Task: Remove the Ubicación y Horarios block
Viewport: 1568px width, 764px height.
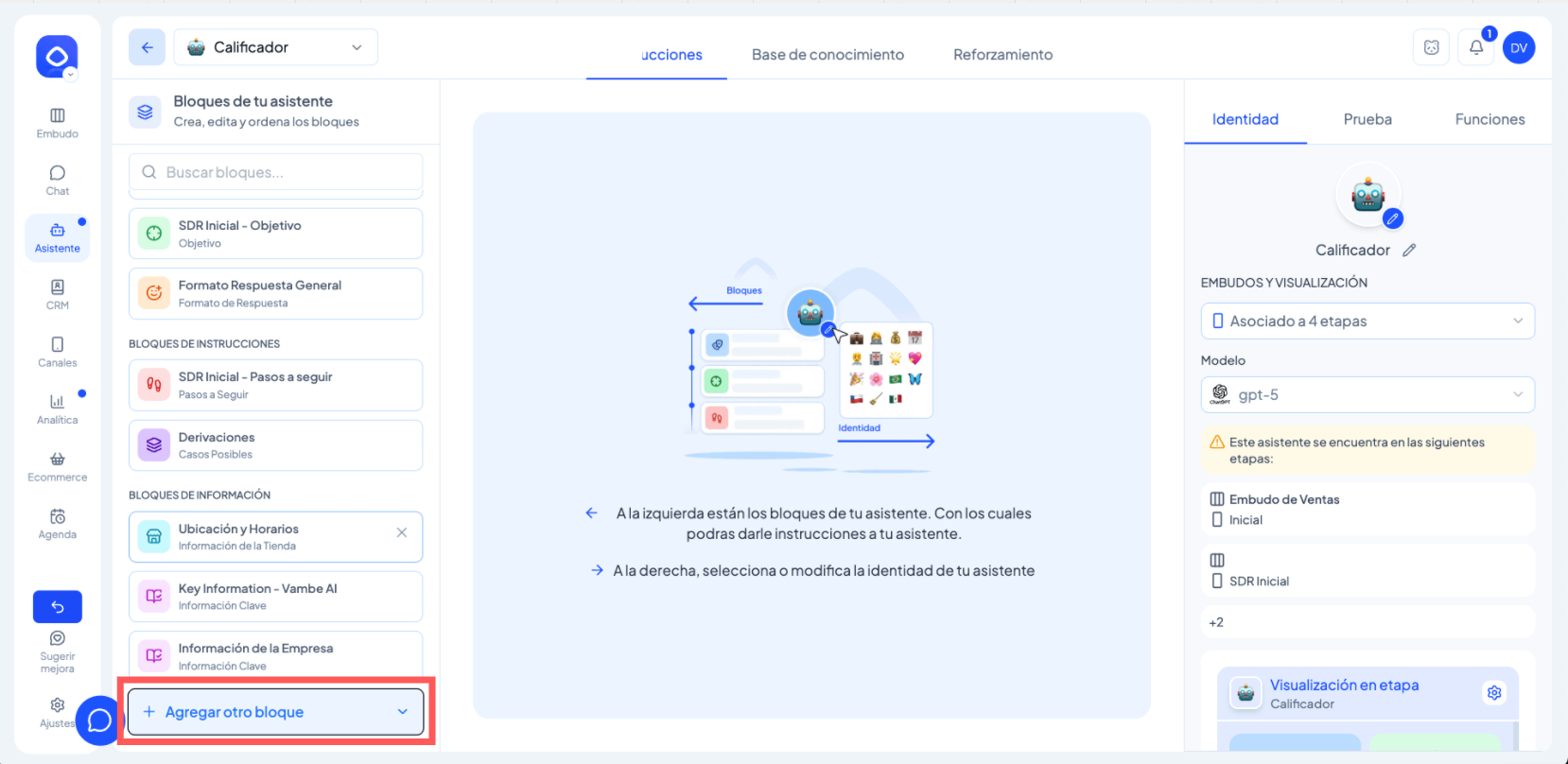Action: (x=402, y=532)
